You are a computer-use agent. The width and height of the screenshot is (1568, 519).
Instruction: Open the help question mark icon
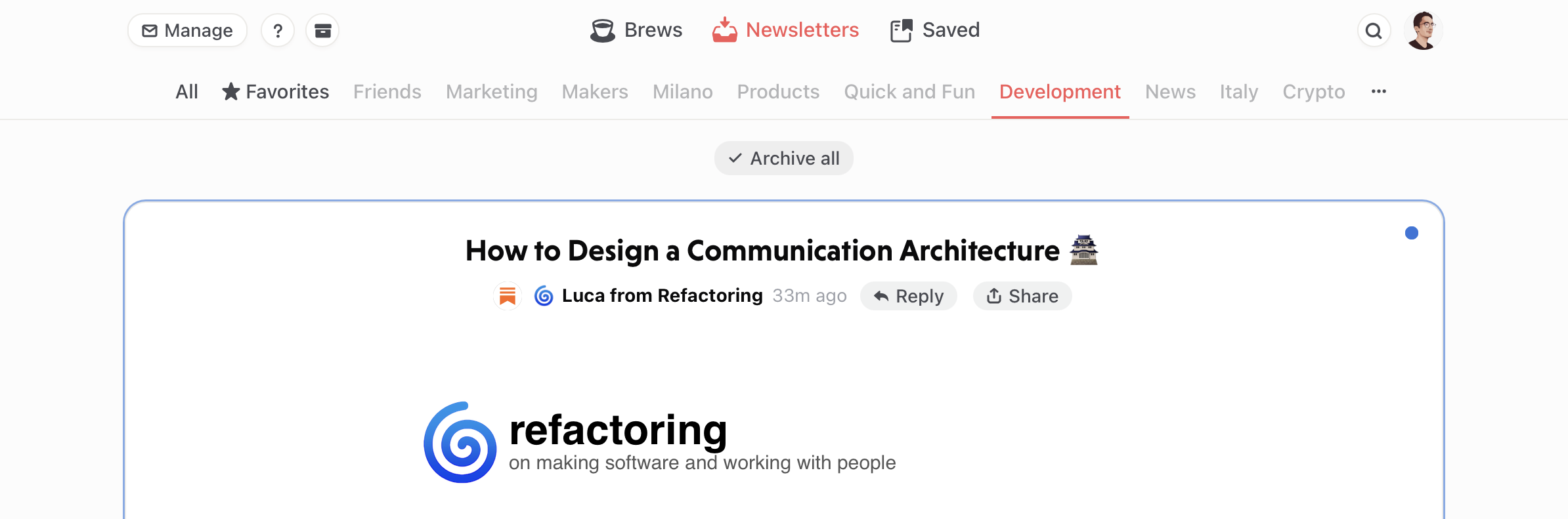pos(278,30)
